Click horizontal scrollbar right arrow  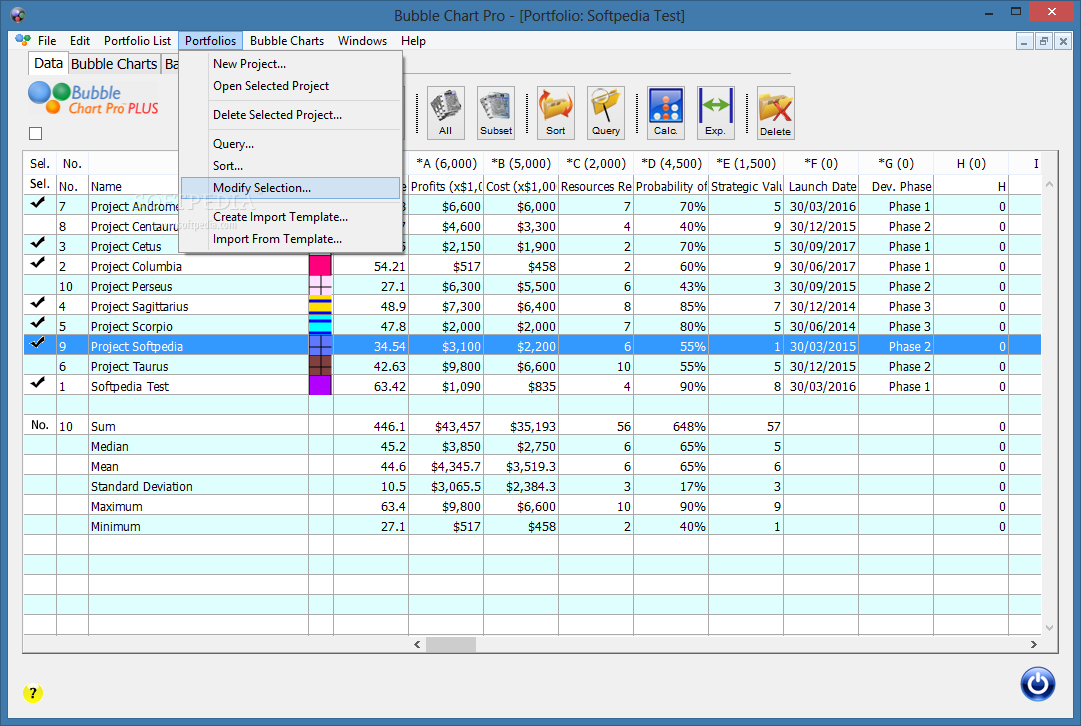tap(1033, 645)
